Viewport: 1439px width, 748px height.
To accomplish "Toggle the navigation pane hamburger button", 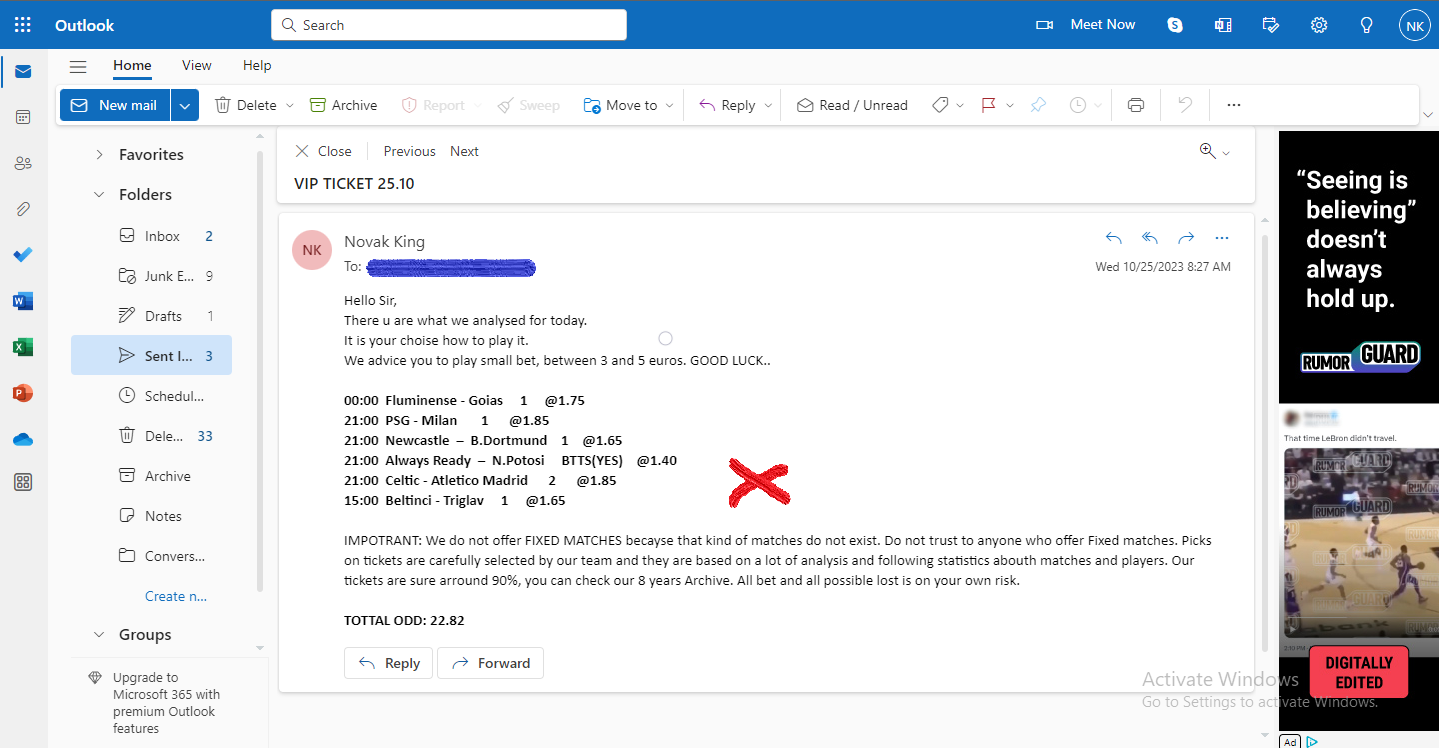I will tap(78, 66).
